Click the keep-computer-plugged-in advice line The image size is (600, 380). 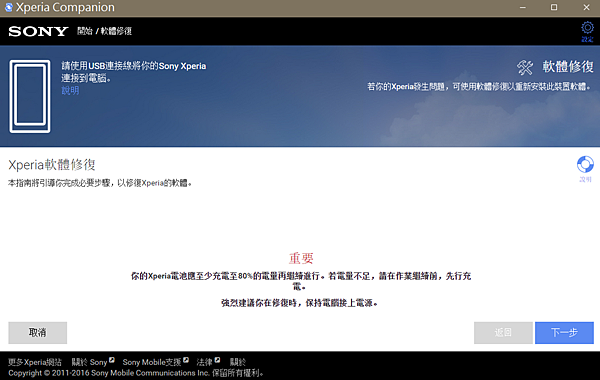pyautogui.click(x=299, y=303)
